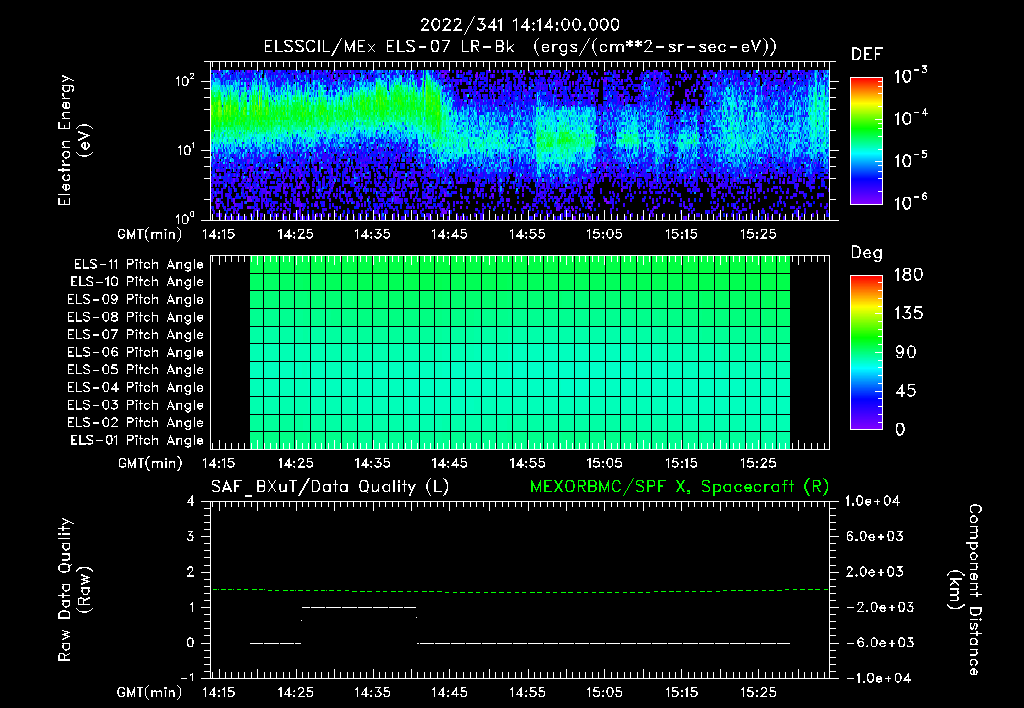This screenshot has width=1024, height=708.
Task: Click the plot timestamp 2022/341 14:14:00.000
Action: tap(519, 25)
